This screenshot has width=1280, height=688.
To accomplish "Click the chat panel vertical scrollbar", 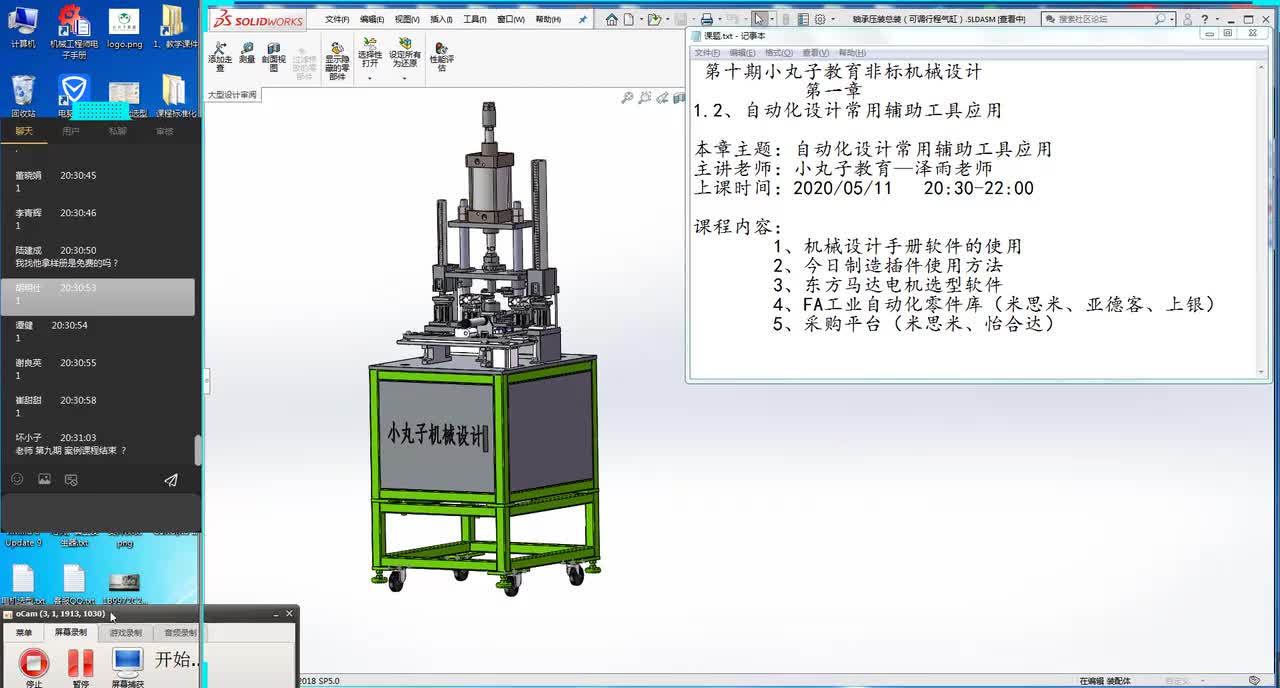I will [x=197, y=450].
